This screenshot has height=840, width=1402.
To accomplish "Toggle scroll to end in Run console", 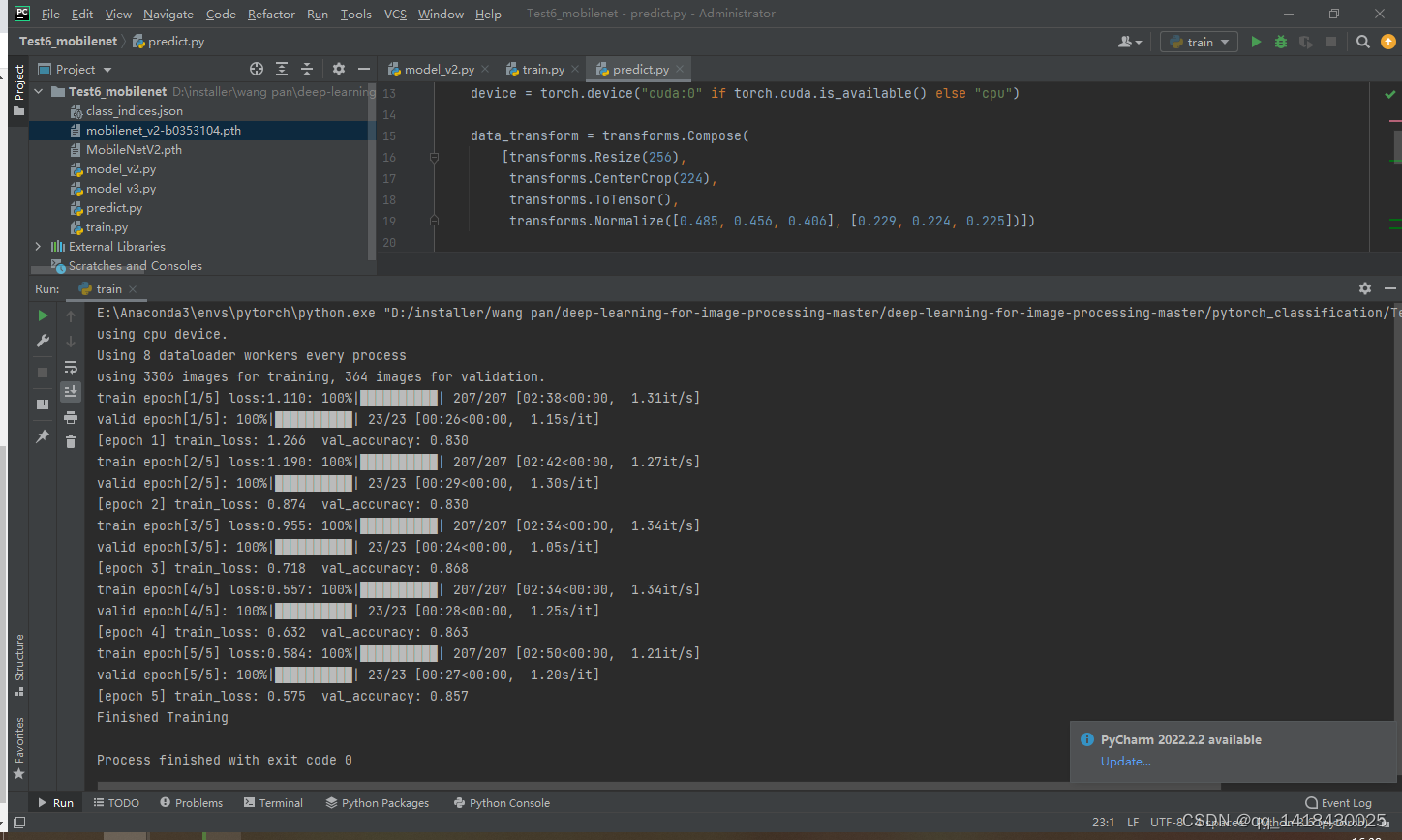I will coord(71,391).
